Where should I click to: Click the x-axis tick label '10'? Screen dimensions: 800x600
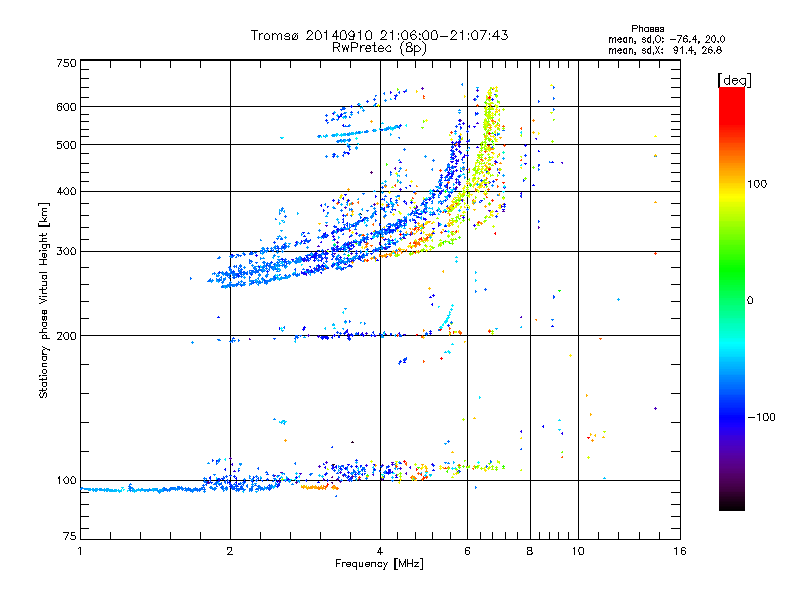pyautogui.click(x=578, y=551)
